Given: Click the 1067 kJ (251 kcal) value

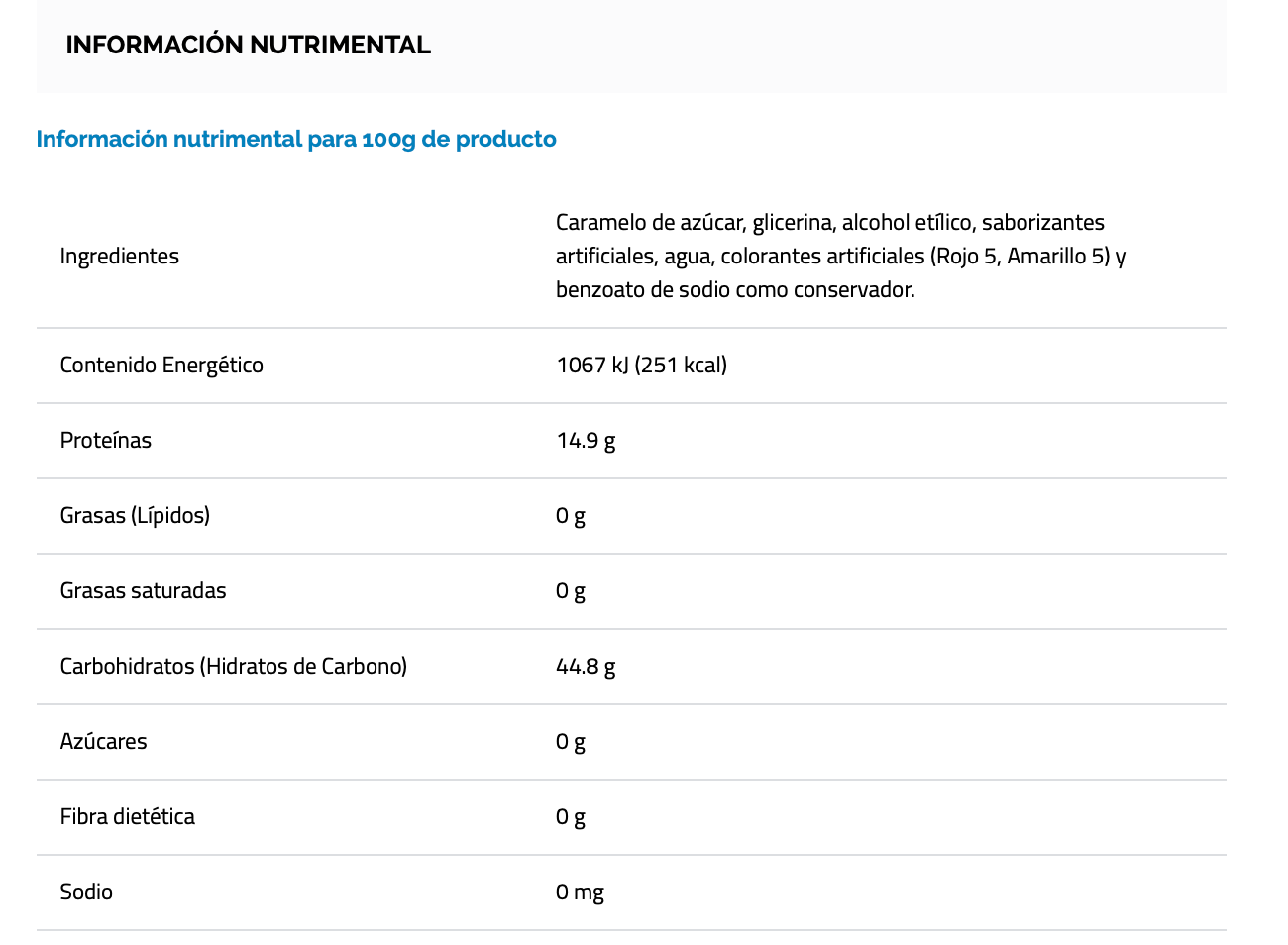Looking at the screenshot, I should point(641,365).
